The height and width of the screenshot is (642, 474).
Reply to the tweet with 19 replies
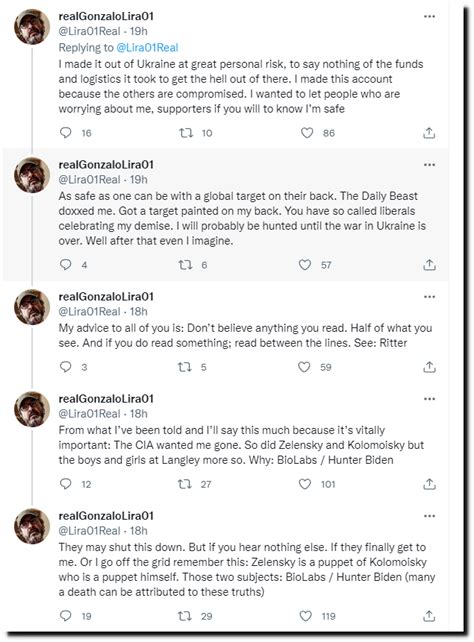[66, 616]
